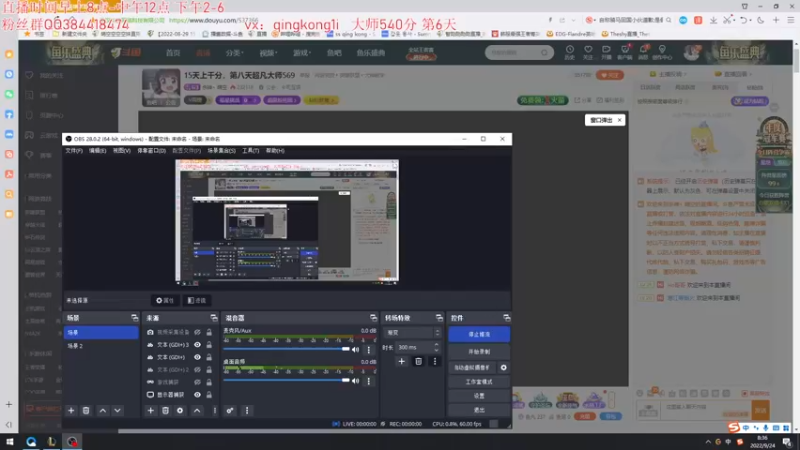Open more options in the sources toolbar
Viewport: 800px width, 450px height.
pos(214,411)
